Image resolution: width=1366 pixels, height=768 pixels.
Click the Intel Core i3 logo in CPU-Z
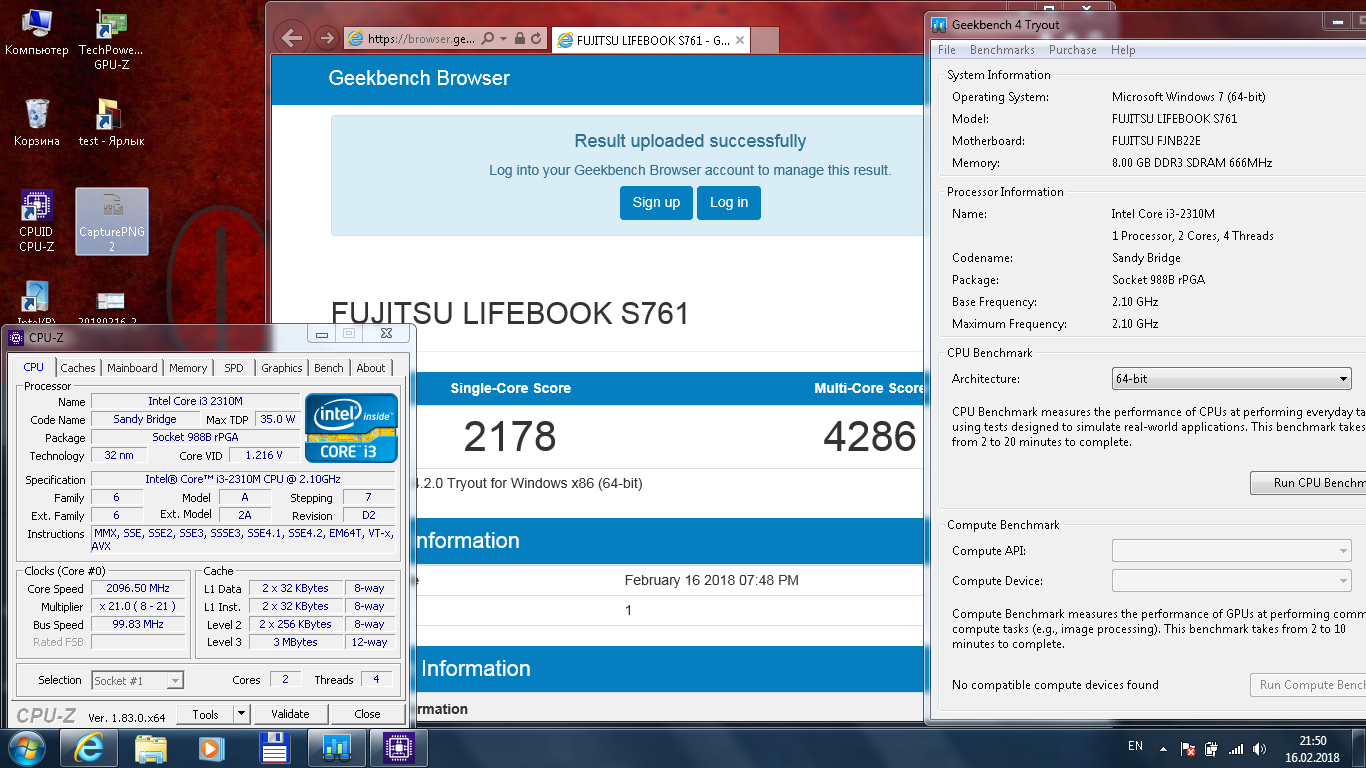click(351, 428)
